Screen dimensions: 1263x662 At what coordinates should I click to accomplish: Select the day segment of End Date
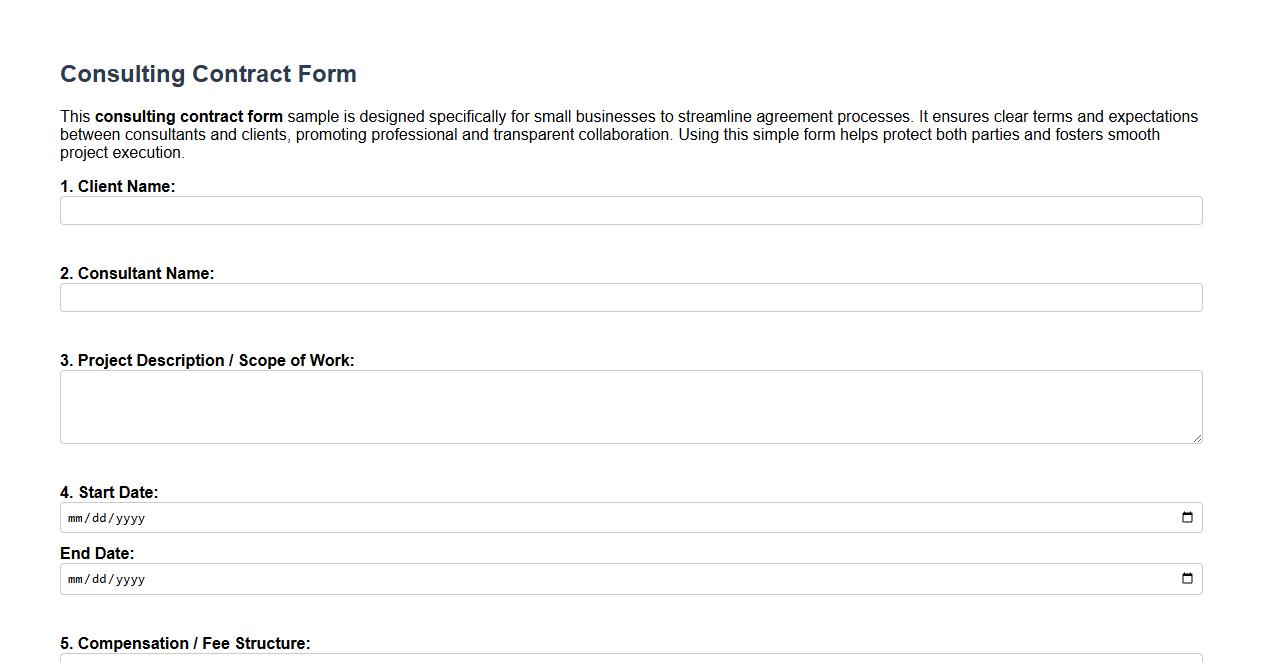(x=100, y=578)
